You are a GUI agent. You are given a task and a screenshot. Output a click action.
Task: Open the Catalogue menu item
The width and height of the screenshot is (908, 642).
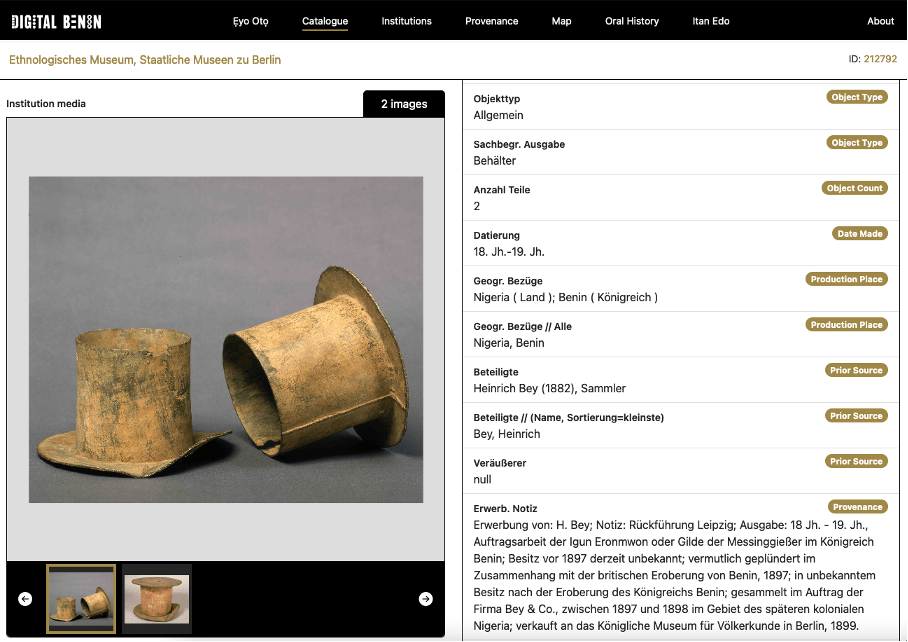(325, 21)
